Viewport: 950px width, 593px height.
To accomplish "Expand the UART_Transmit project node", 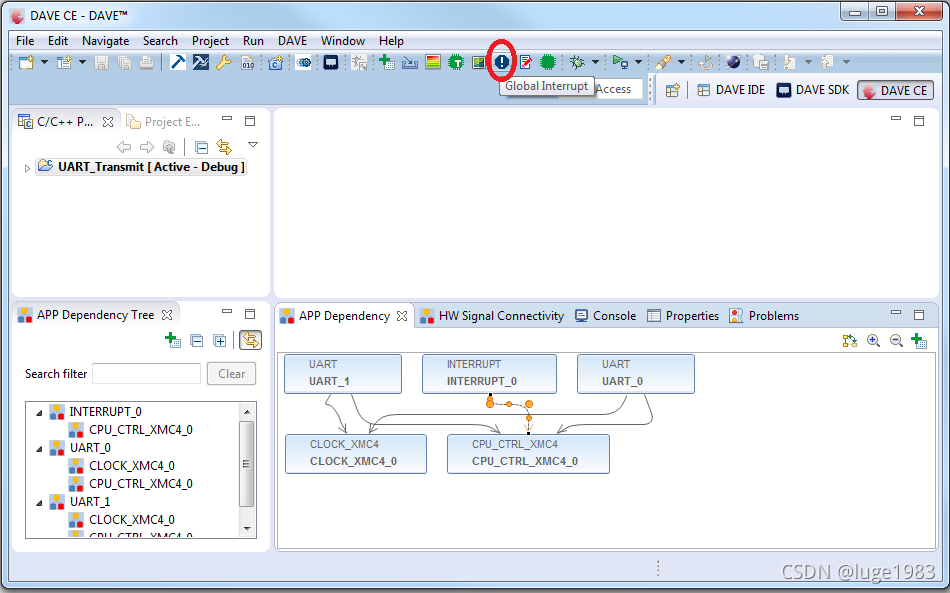I will pyautogui.click(x=27, y=168).
